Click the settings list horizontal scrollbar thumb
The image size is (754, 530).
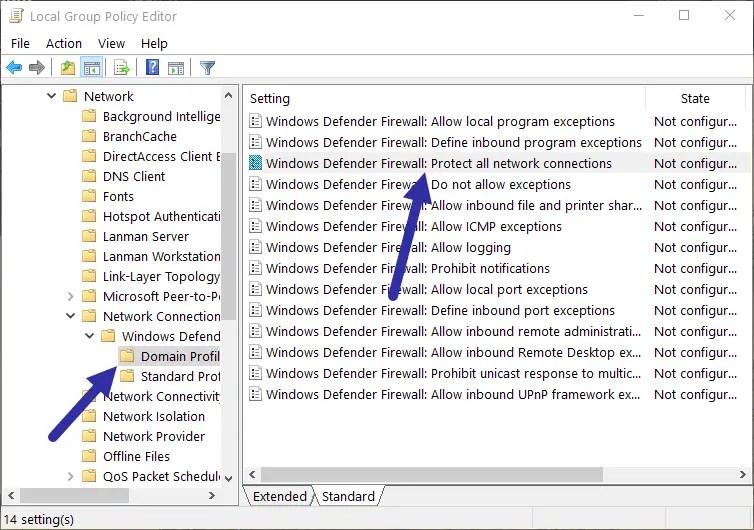click(432, 474)
